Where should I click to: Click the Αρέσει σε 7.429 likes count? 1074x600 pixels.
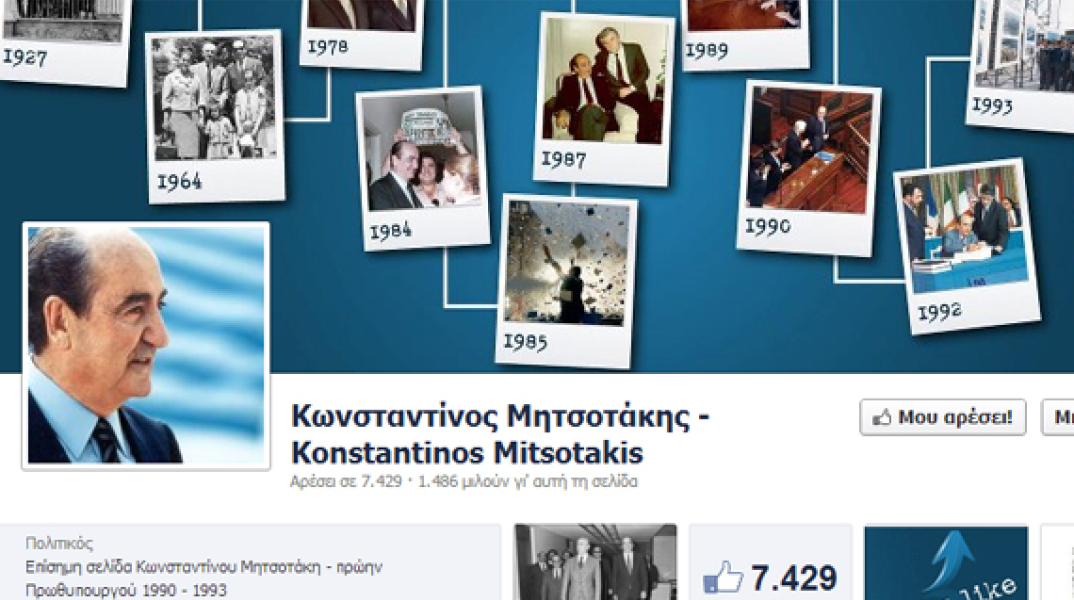346,482
